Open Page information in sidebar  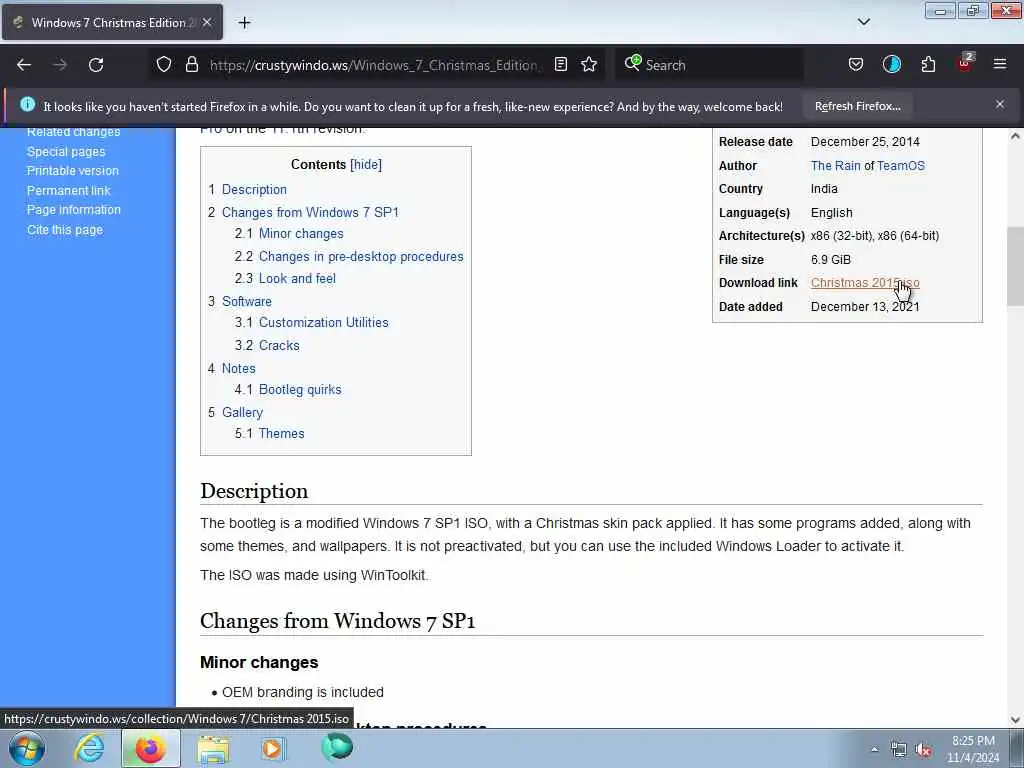pyautogui.click(x=74, y=210)
